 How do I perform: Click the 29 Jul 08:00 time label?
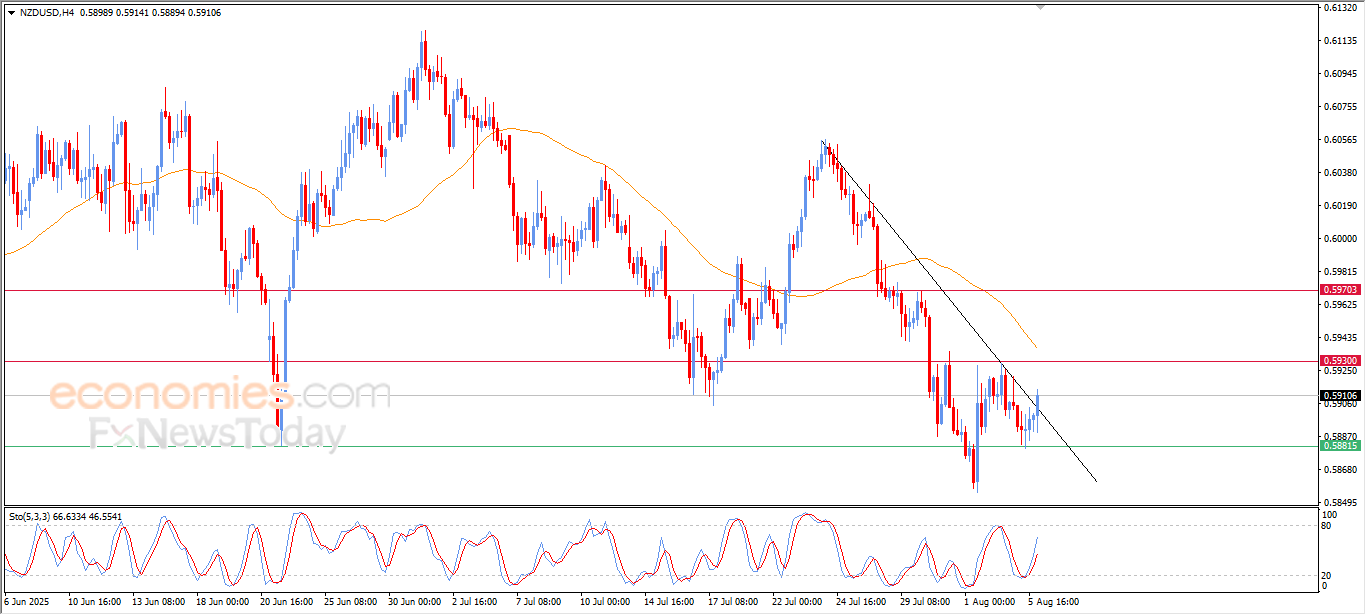coord(924,602)
